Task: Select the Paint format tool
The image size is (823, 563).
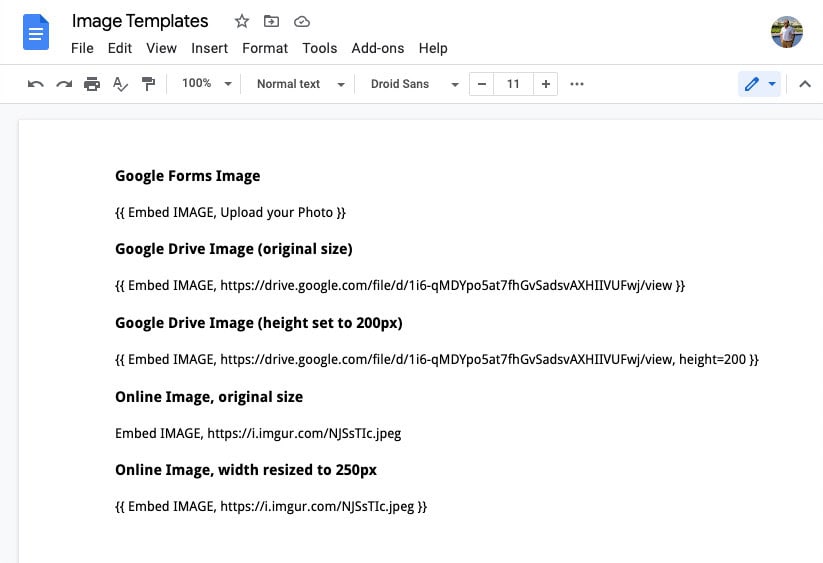Action: 149,84
